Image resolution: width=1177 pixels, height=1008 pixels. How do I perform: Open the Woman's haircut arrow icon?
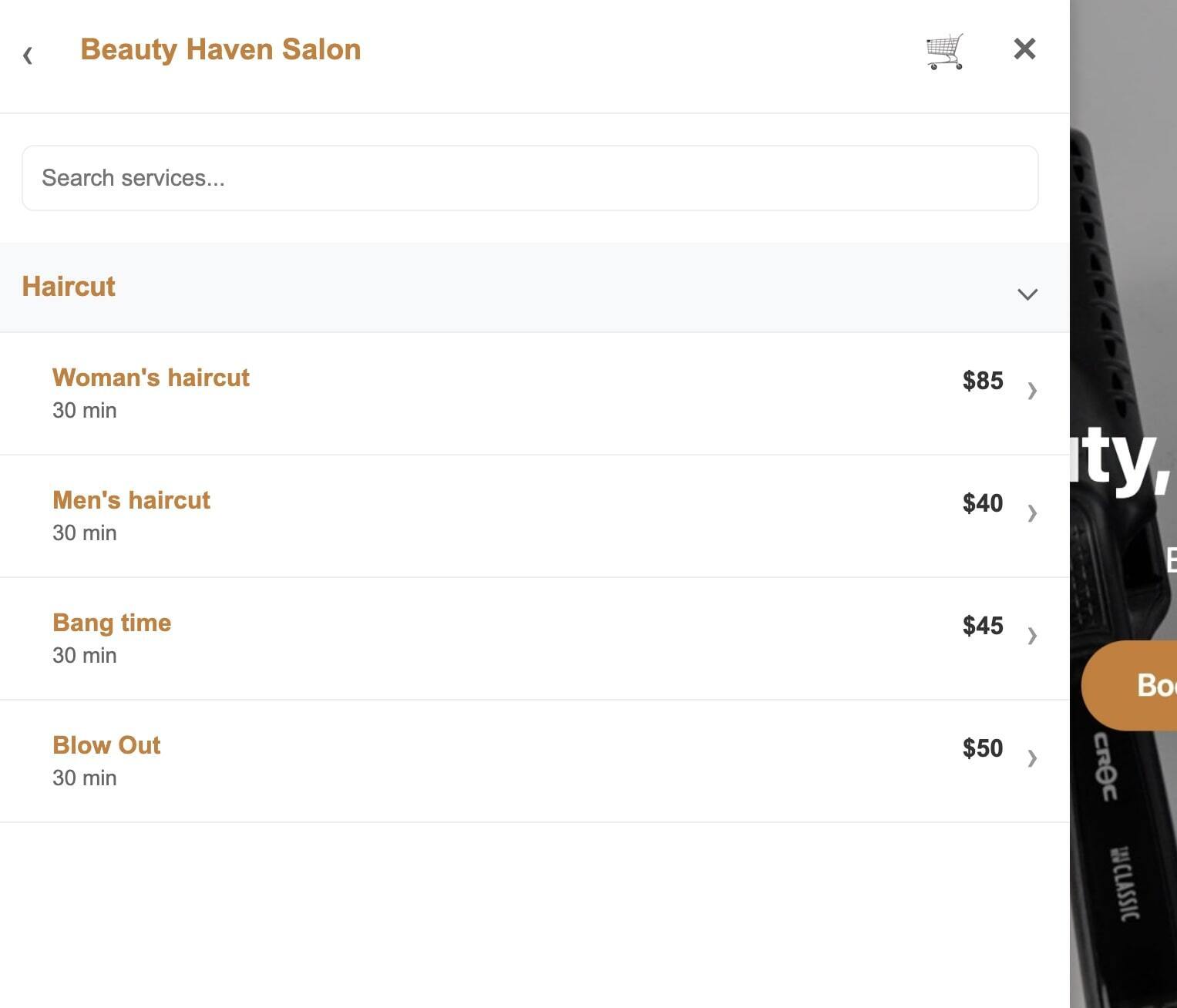(1032, 391)
